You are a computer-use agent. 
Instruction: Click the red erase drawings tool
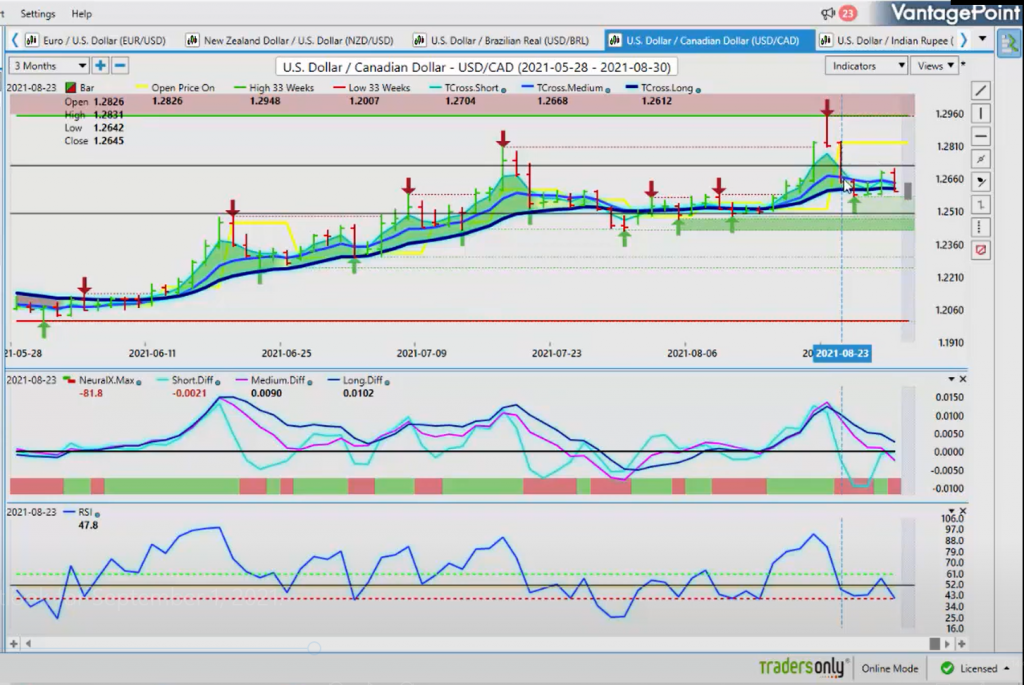point(980,250)
